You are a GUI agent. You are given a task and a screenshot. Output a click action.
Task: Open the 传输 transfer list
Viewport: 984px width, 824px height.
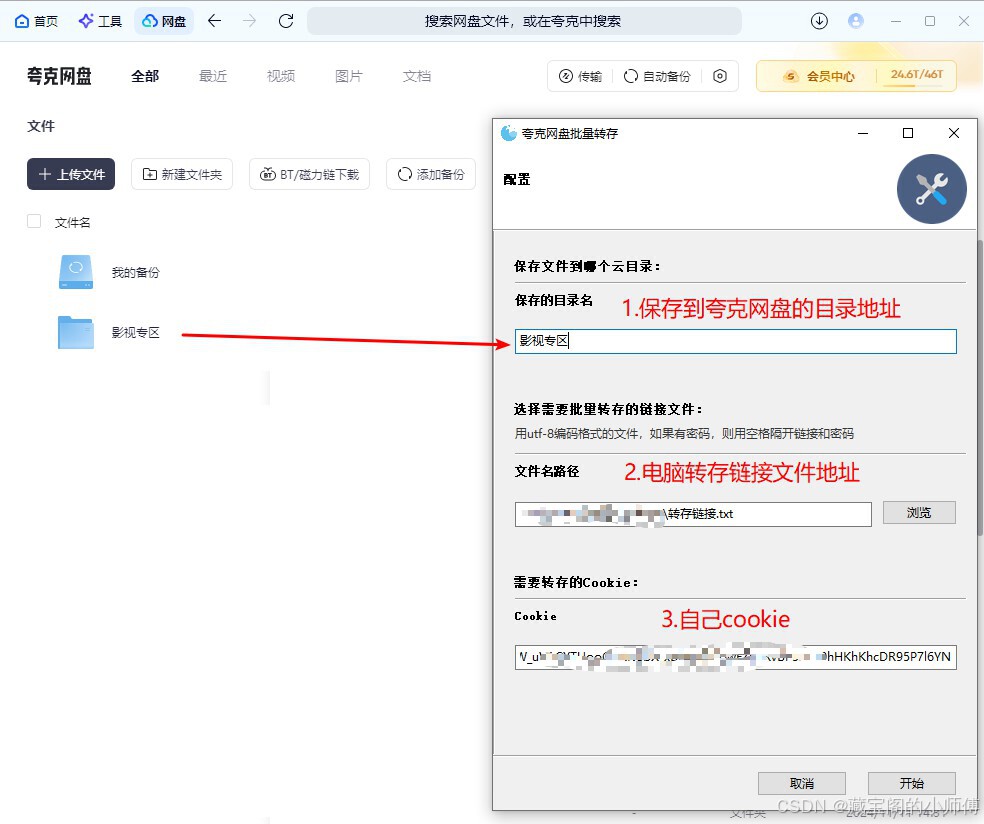580,76
